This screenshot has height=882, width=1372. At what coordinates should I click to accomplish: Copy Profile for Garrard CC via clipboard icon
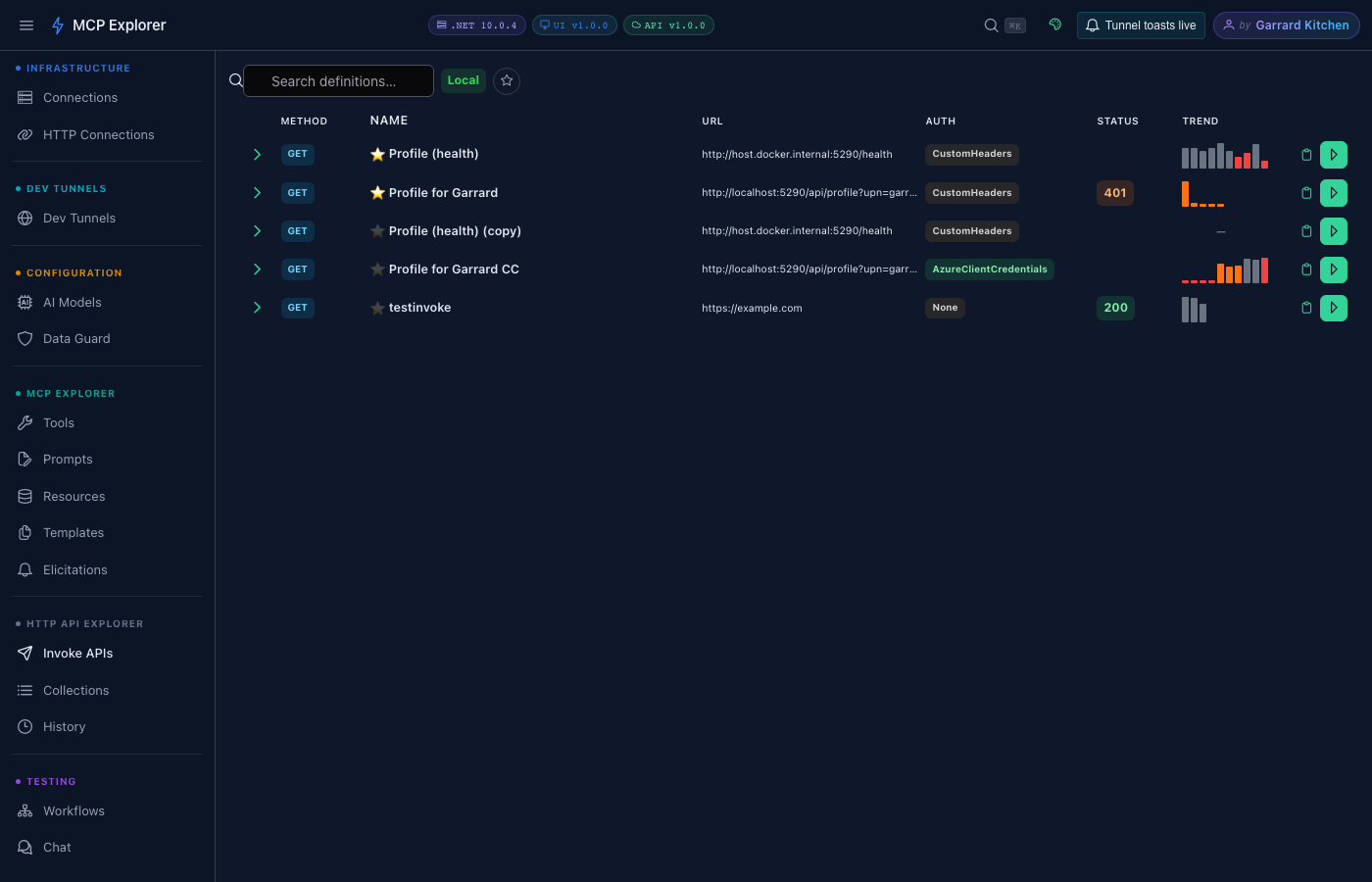[x=1306, y=269]
